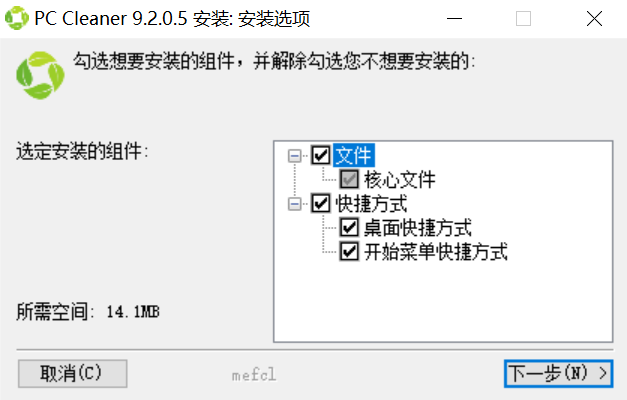This screenshot has width=627, height=400.
Task: Disable the 开始菜单快捷方式 checkbox
Action: 349,252
